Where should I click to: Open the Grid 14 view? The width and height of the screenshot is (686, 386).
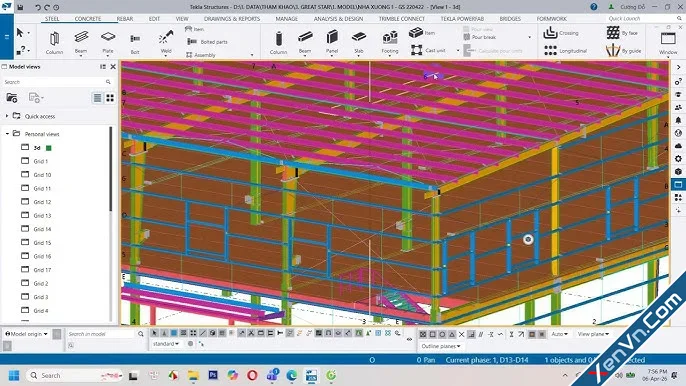click(x=42, y=229)
